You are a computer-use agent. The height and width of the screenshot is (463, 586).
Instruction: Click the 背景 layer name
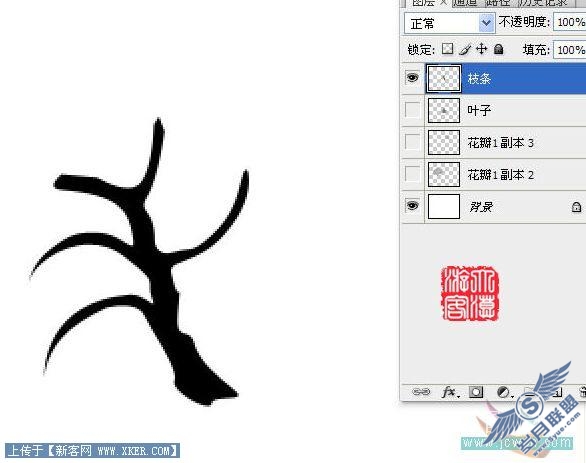481,207
